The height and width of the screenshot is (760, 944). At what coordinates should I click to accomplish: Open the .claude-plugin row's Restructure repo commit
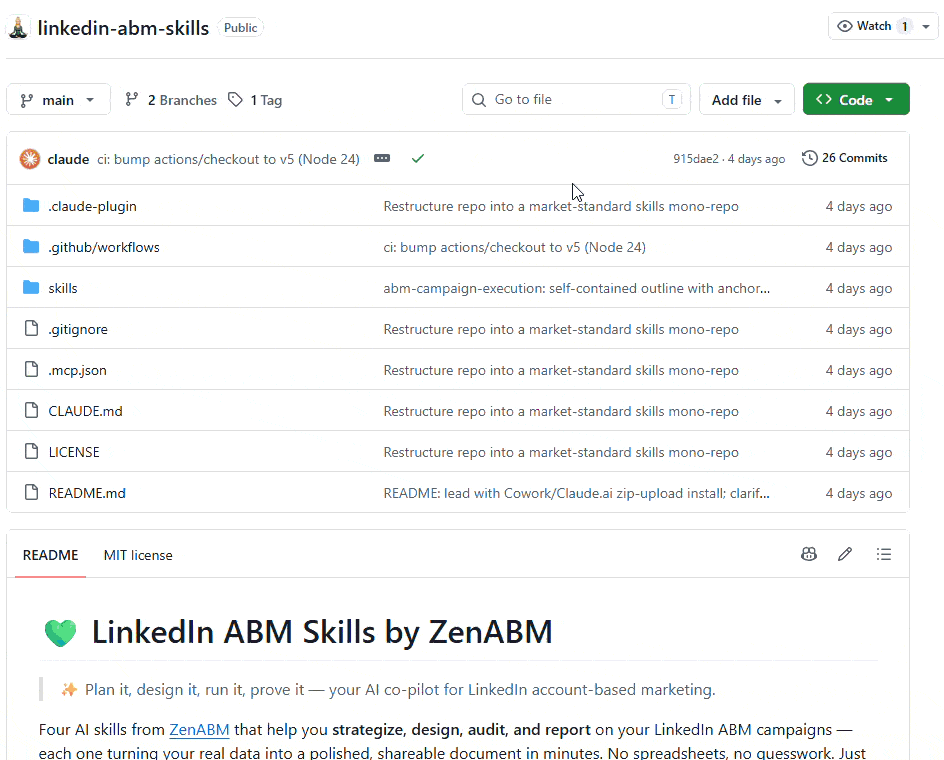[x=560, y=206]
